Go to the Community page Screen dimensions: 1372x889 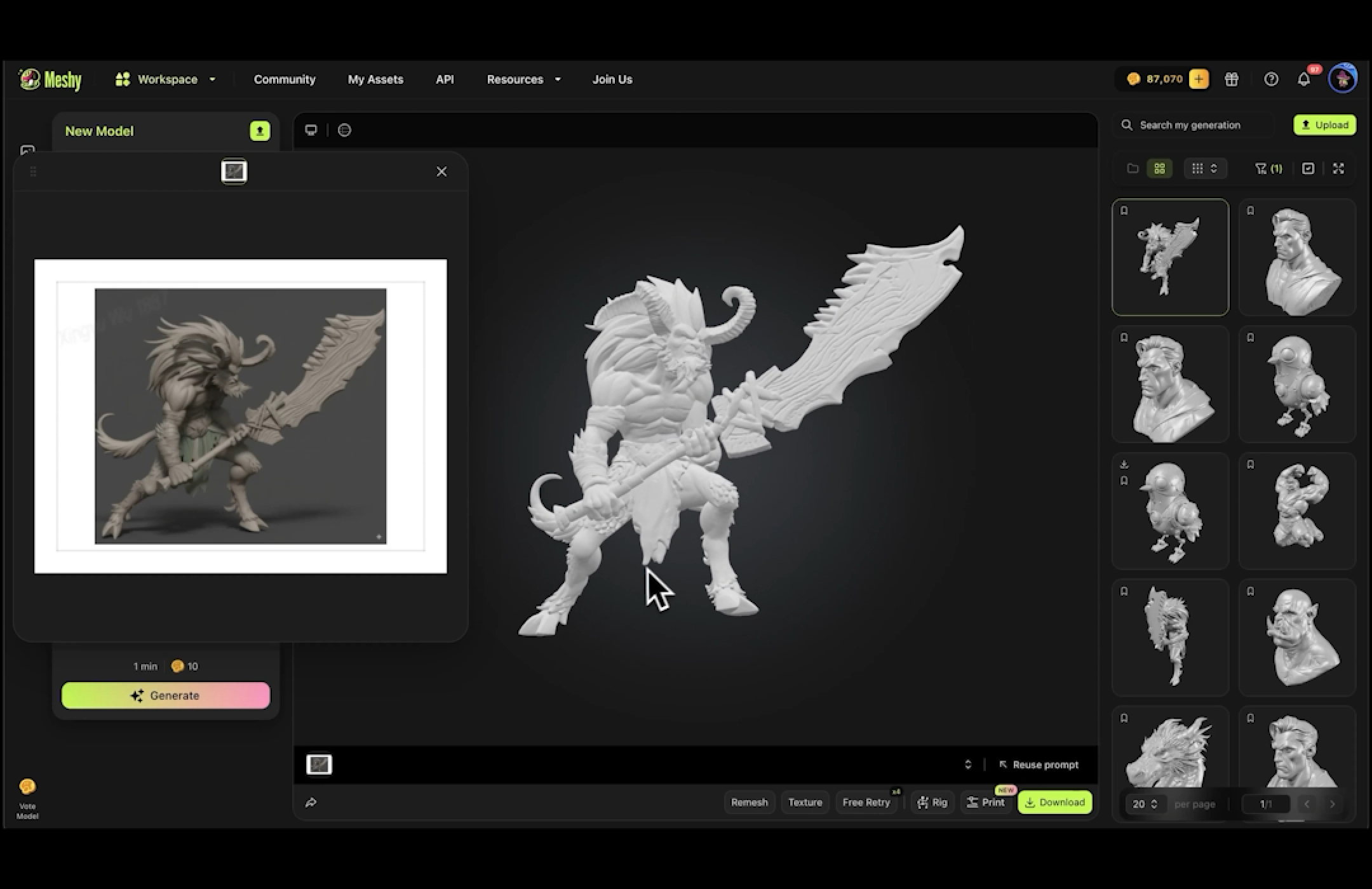(285, 79)
